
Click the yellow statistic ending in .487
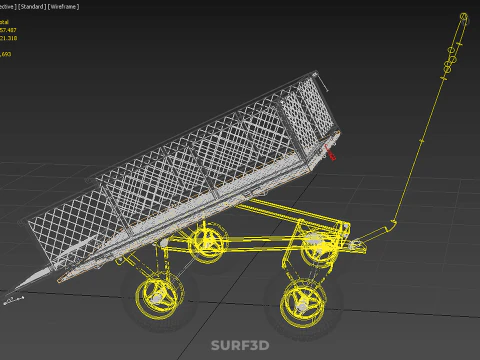coord(8,30)
